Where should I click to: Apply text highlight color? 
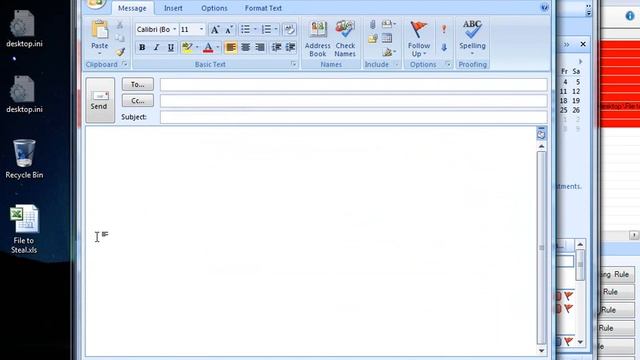(x=187, y=47)
